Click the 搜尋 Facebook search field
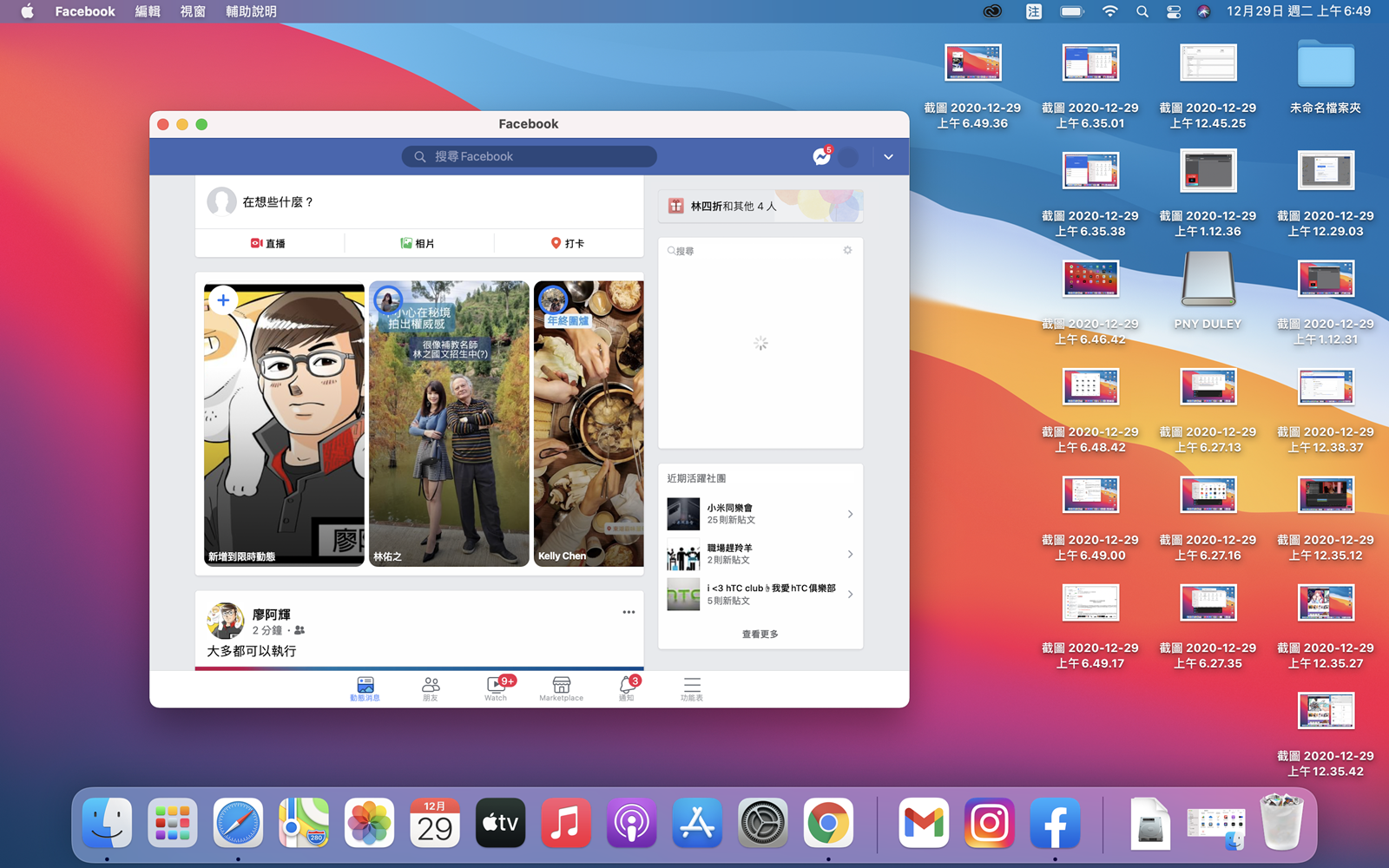 [x=529, y=156]
